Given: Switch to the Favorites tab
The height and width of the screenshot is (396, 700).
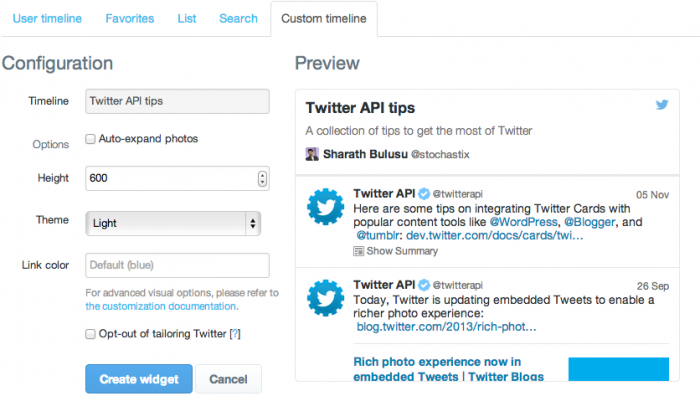Looking at the screenshot, I should 130,18.
